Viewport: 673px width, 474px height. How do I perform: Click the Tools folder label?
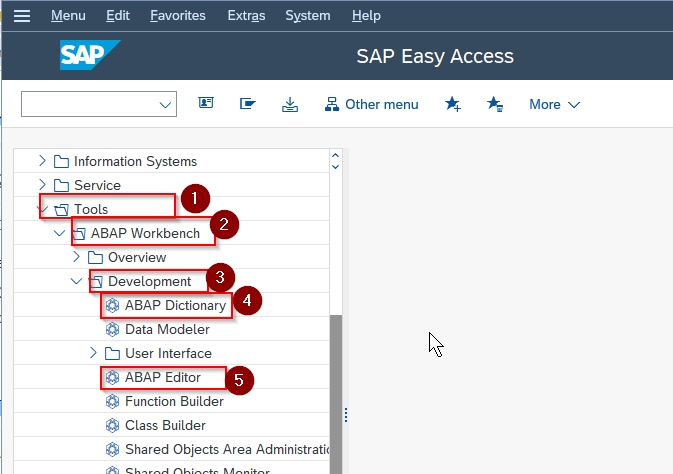coord(91,210)
